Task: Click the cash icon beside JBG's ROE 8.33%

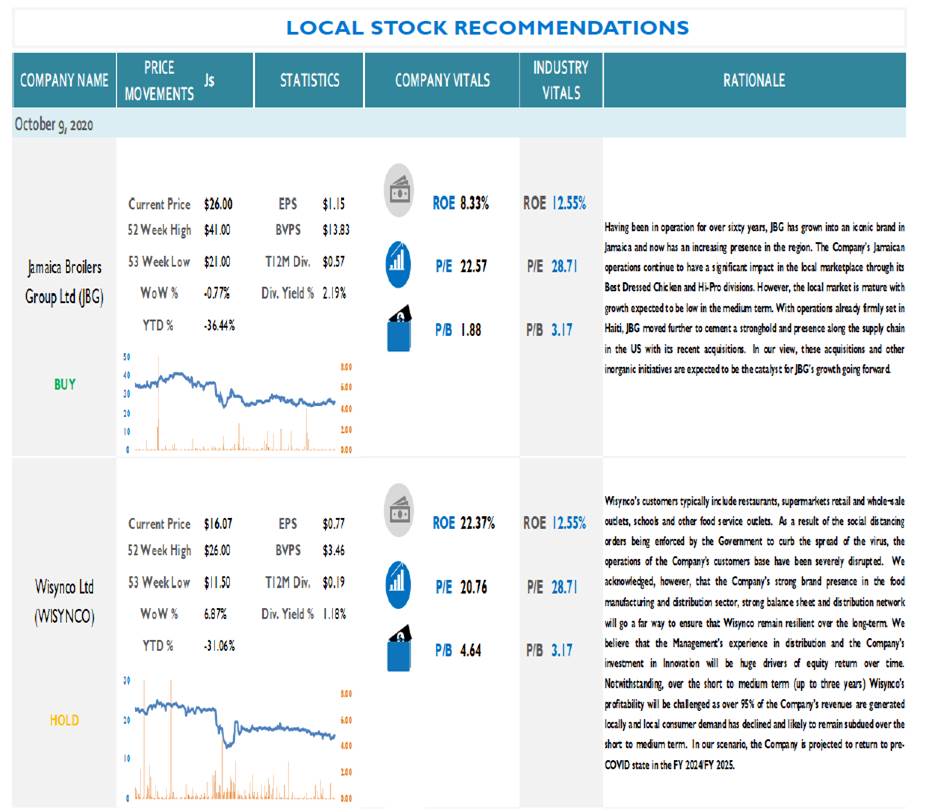Action: 399,190
